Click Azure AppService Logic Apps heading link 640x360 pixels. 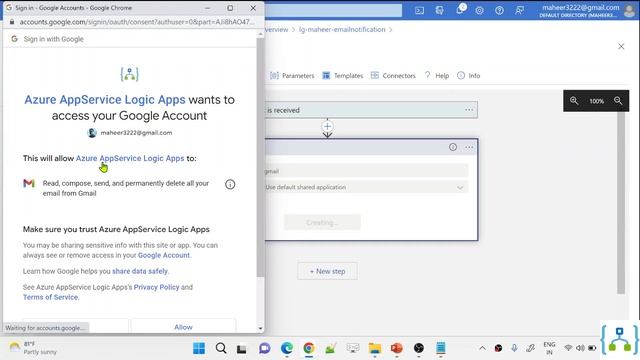pos(105,100)
